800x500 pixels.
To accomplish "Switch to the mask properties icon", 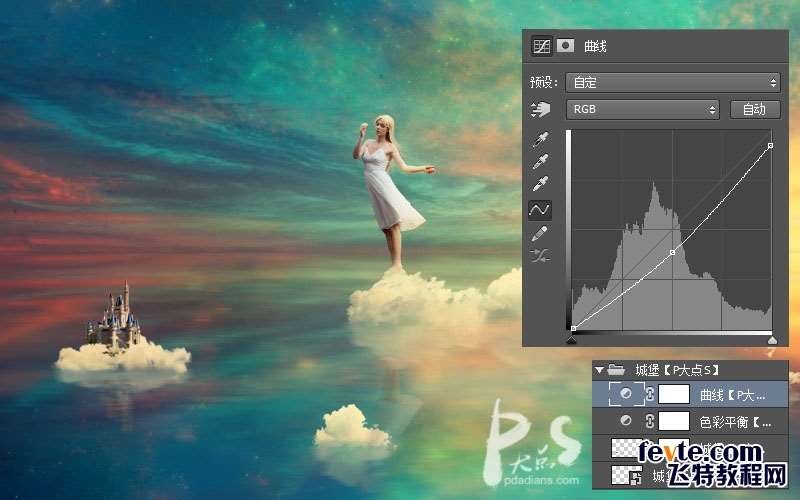I will pos(565,45).
